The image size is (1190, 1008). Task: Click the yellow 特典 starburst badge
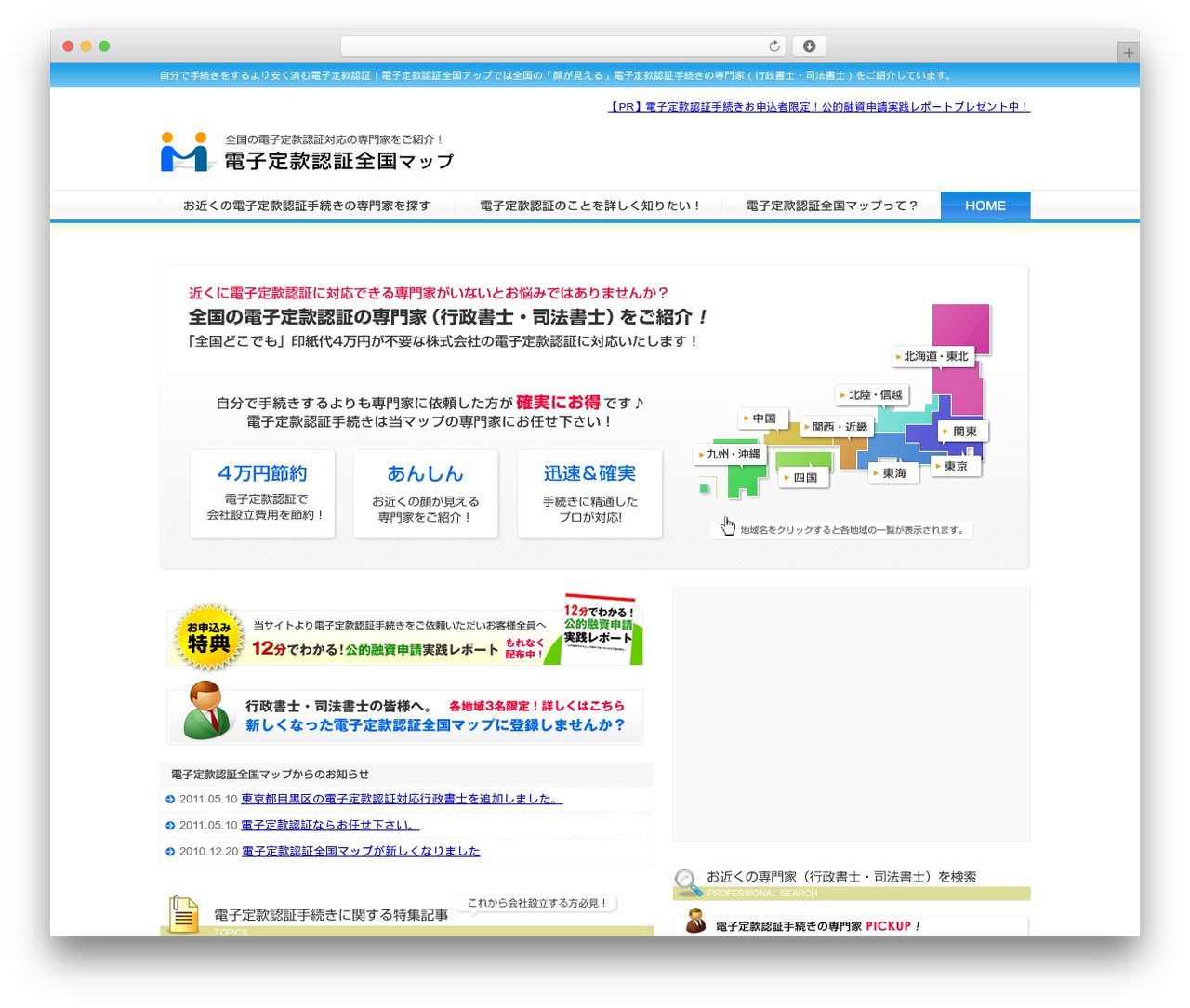pos(208,637)
